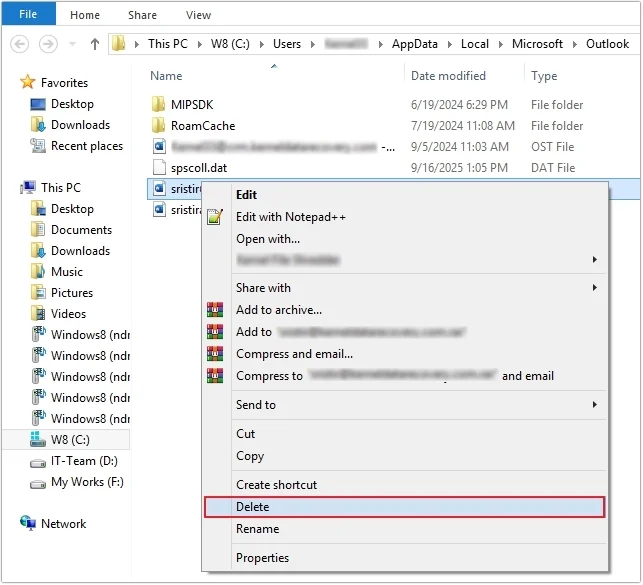
Task: Open Downloads under Favorites
Action: (x=80, y=125)
